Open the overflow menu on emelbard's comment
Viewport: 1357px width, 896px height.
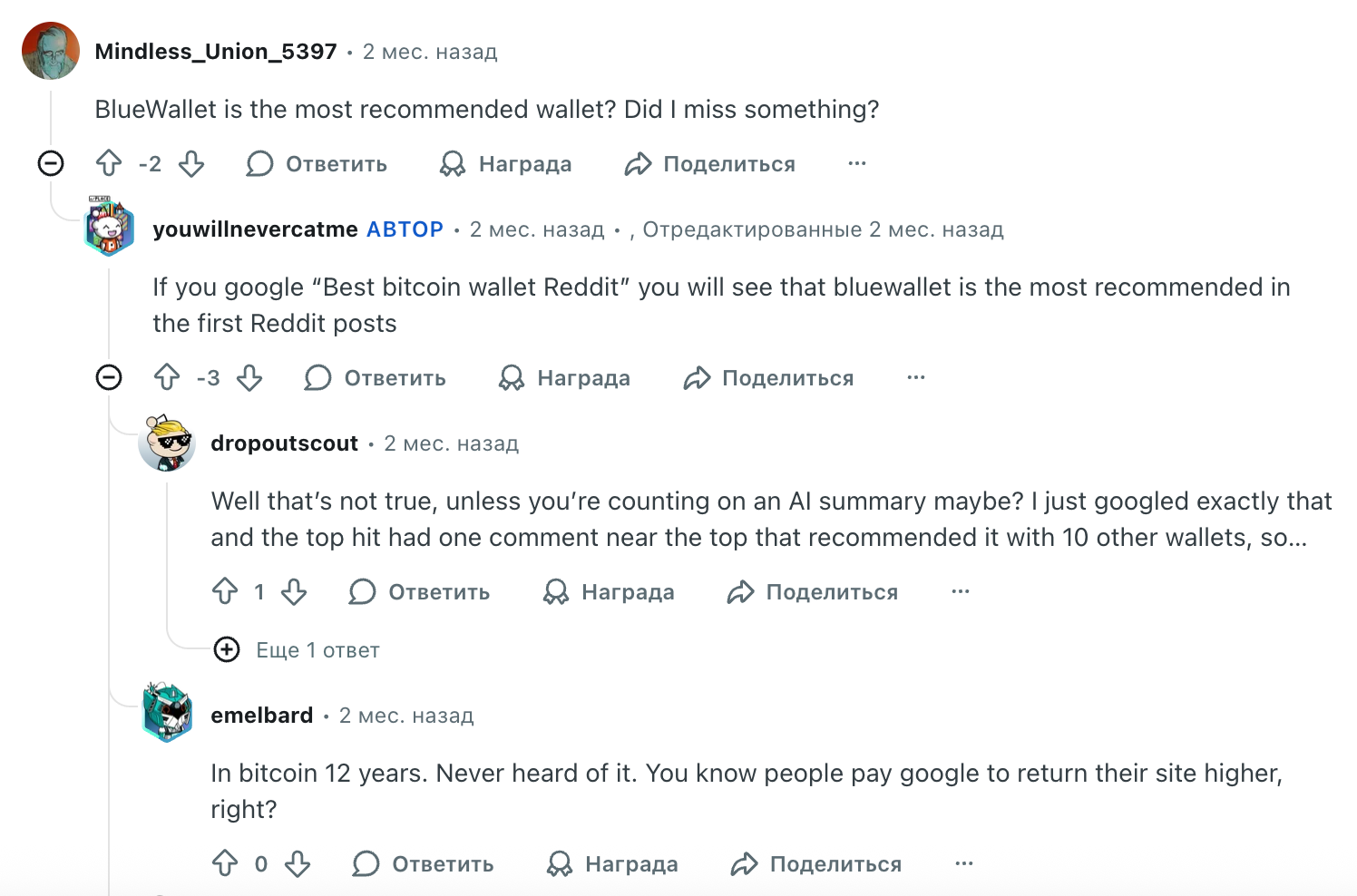point(963,864)
